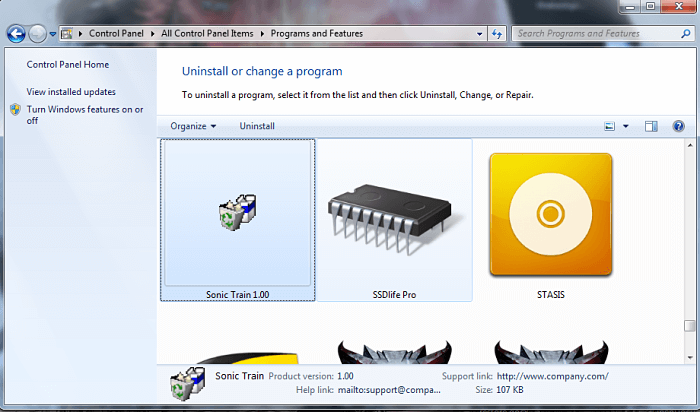Click the Change your view icon
700x412 pixels.
610,126
